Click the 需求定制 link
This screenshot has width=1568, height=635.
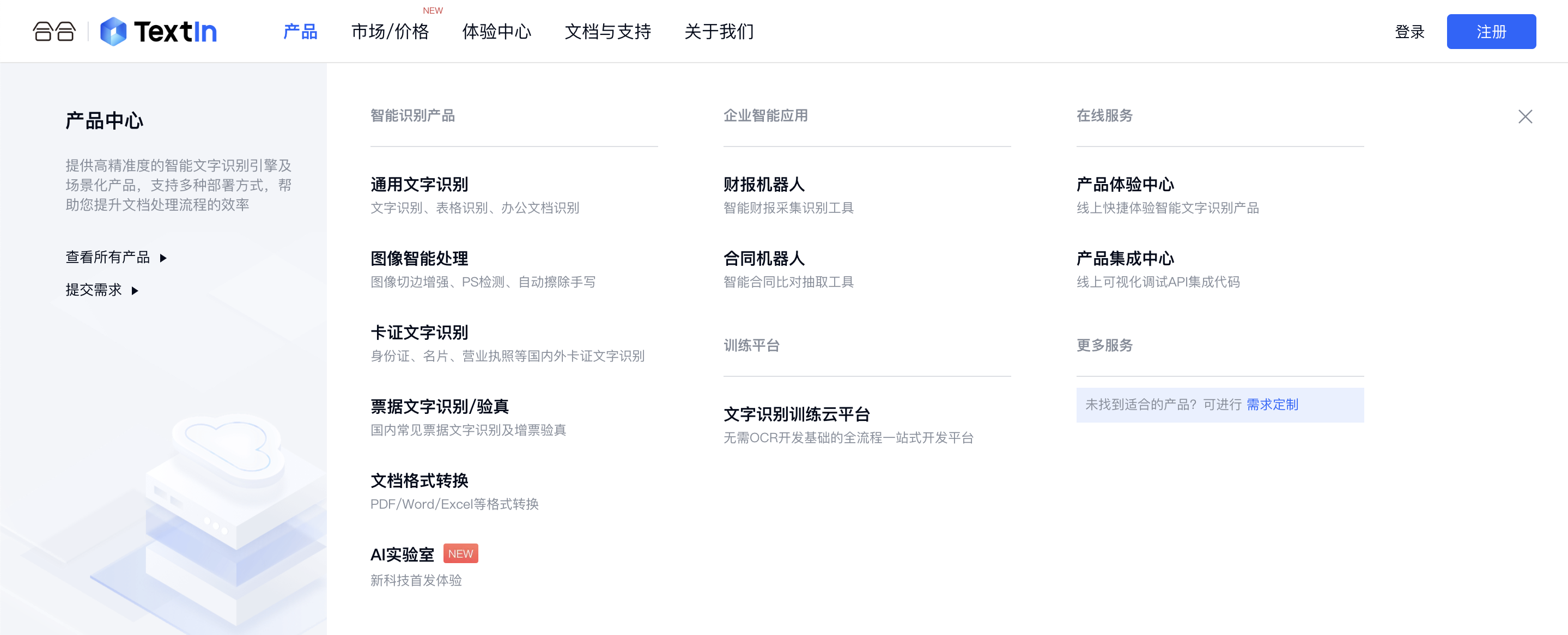(x=1272, y=405)
